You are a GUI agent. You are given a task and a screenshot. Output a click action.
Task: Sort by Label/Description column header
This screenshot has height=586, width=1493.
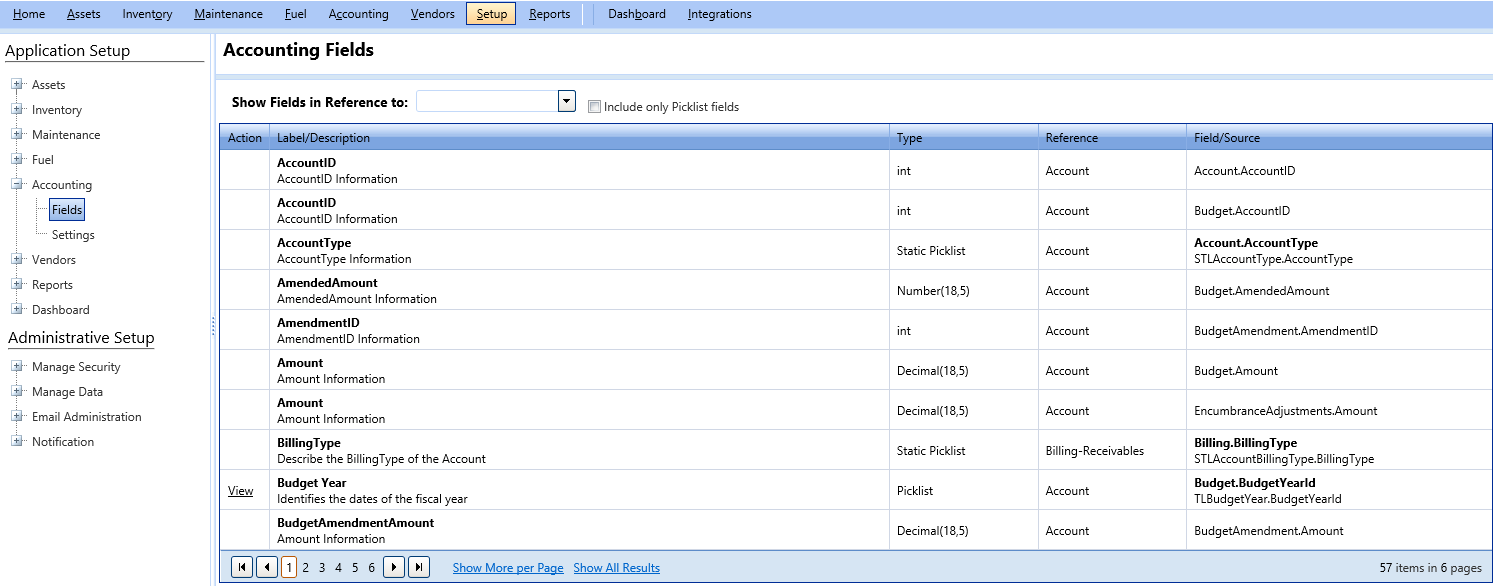click(323, 138)
